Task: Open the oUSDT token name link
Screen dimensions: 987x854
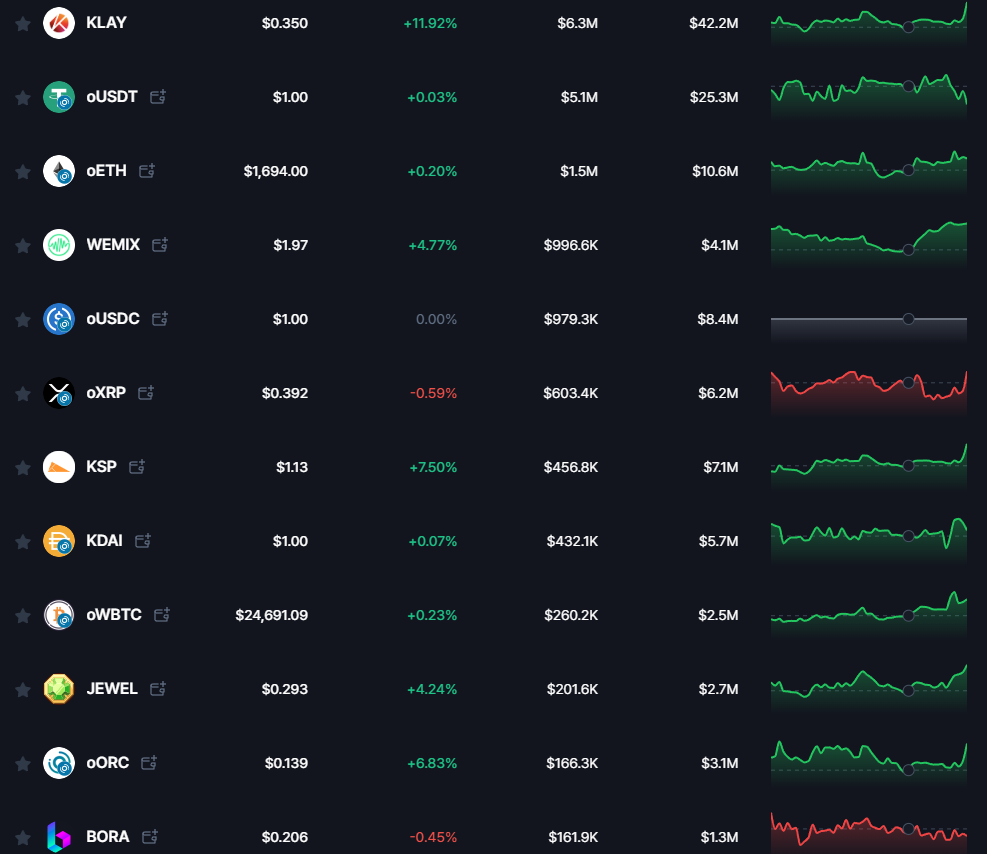Action: (111, 97)
